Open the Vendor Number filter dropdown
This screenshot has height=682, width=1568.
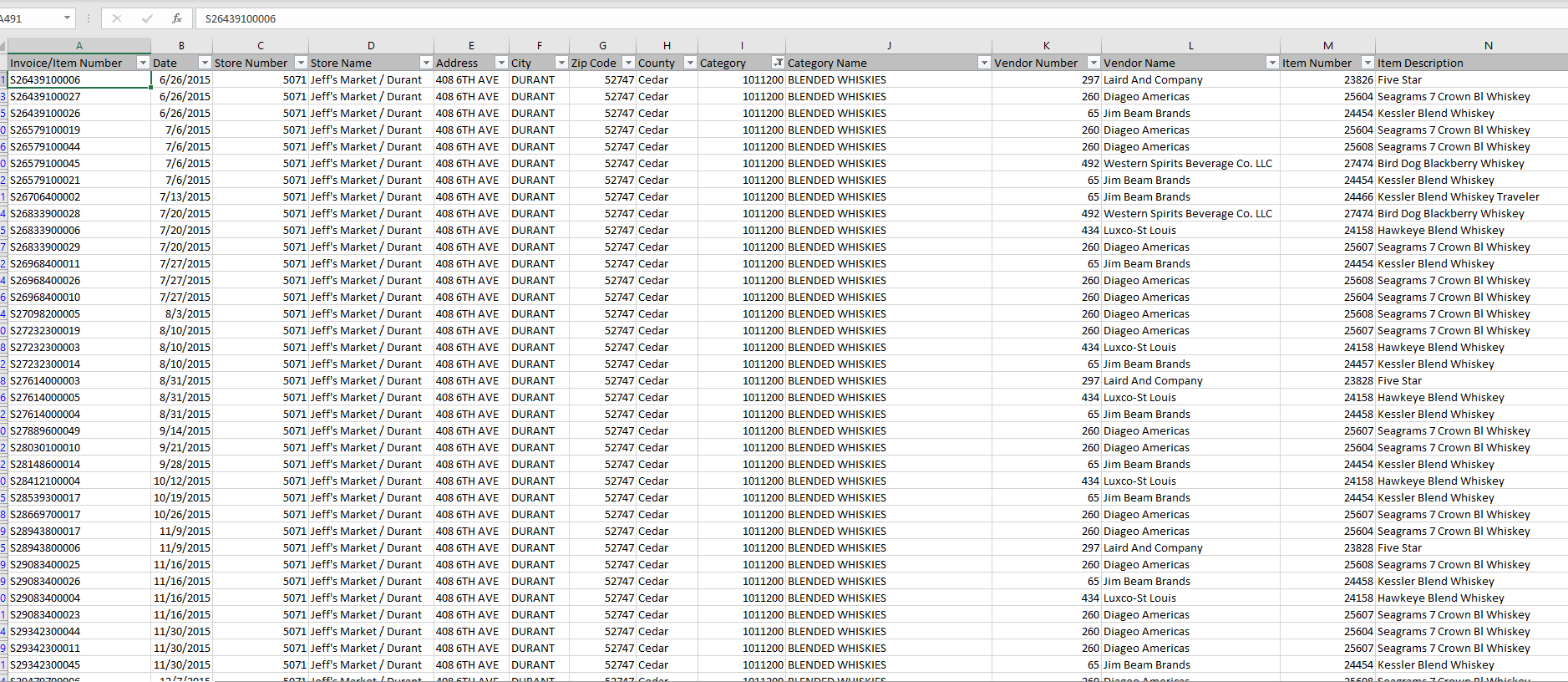[x=1094, y=63]
